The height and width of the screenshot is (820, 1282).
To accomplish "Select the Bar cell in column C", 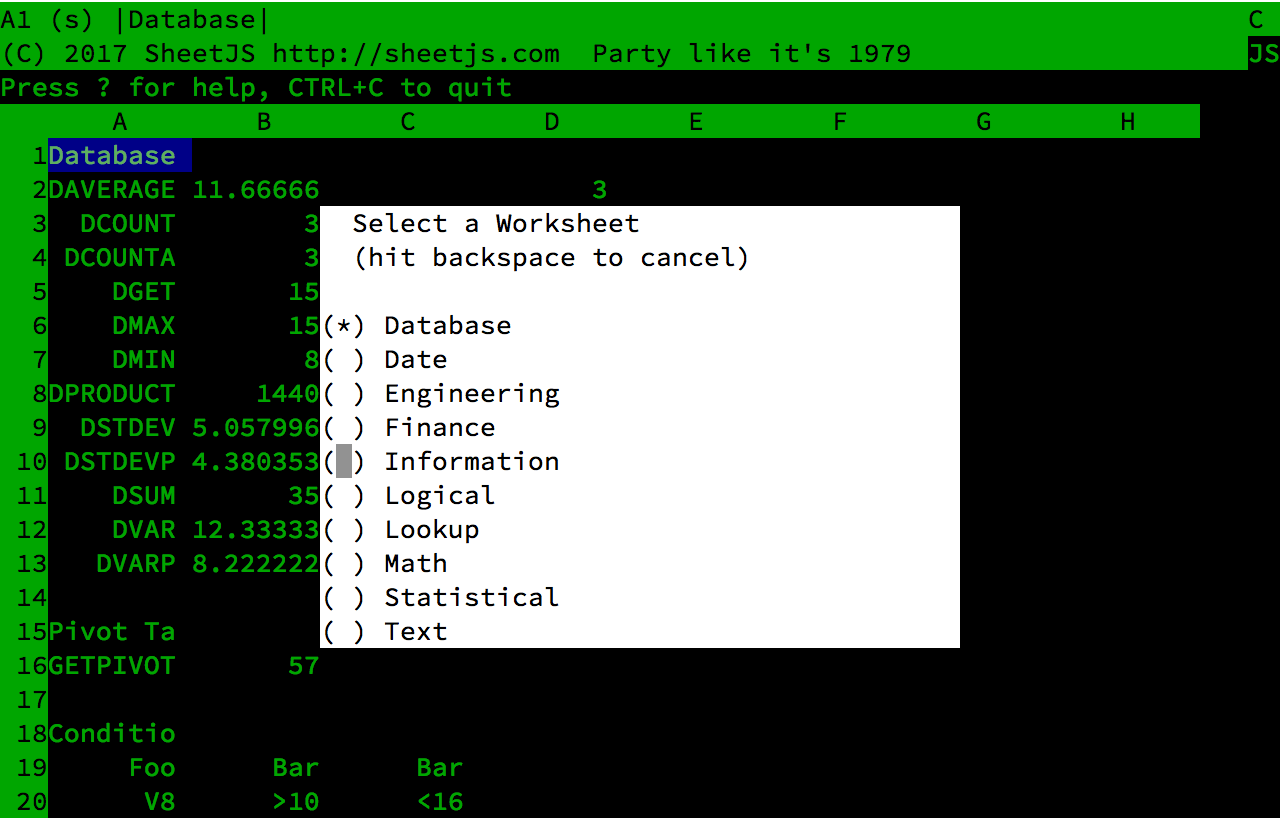I will [x=440, y=768].
